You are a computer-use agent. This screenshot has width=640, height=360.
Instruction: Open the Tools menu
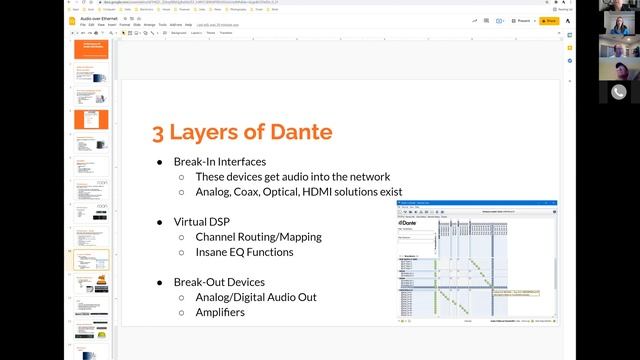tap(162, 25)
